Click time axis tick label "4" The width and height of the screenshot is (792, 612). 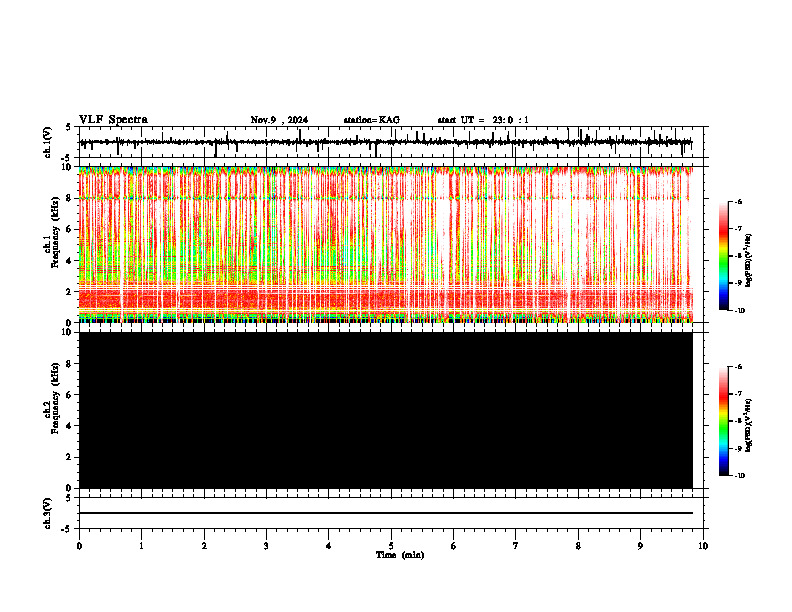point(329,546)
